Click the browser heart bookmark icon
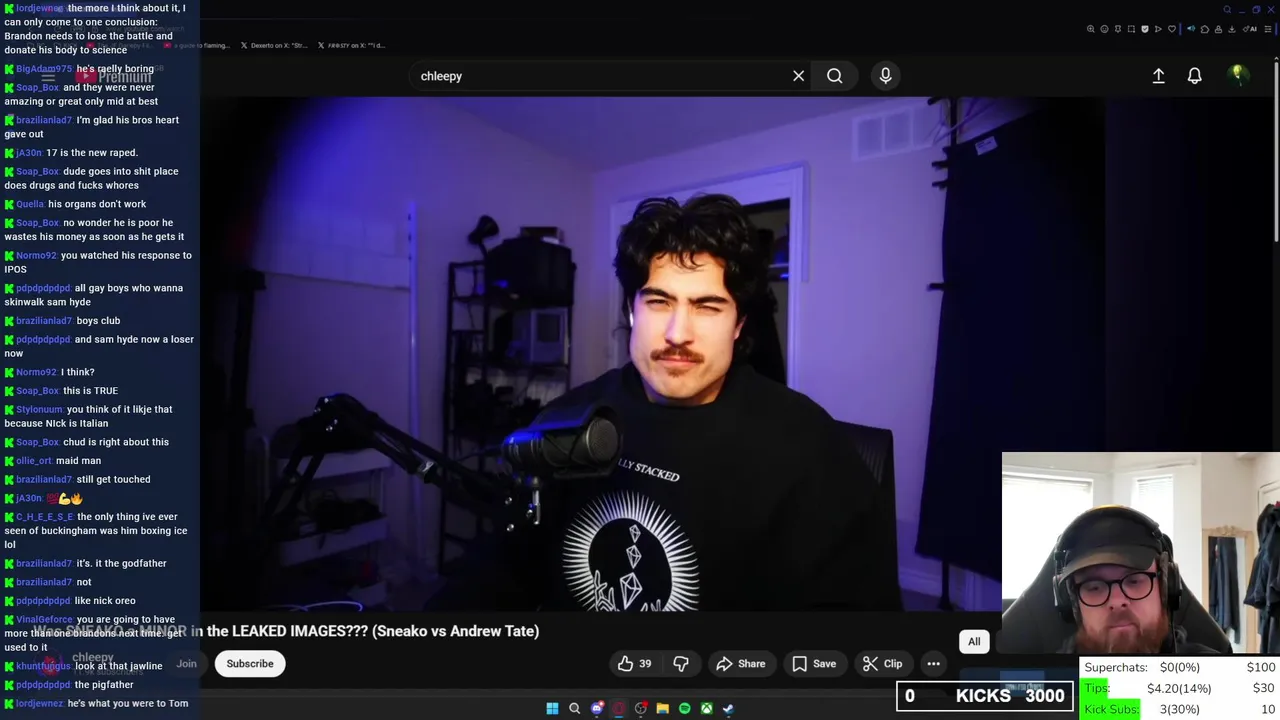Image resolution: width=1280 pixels, height=720 pixels. [1172, 29]
